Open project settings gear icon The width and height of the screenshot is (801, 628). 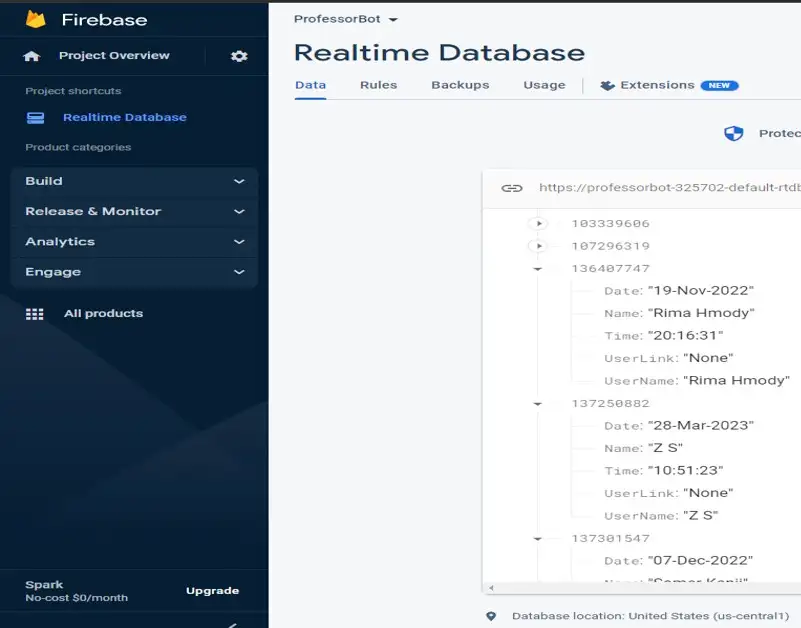point(239,56)
